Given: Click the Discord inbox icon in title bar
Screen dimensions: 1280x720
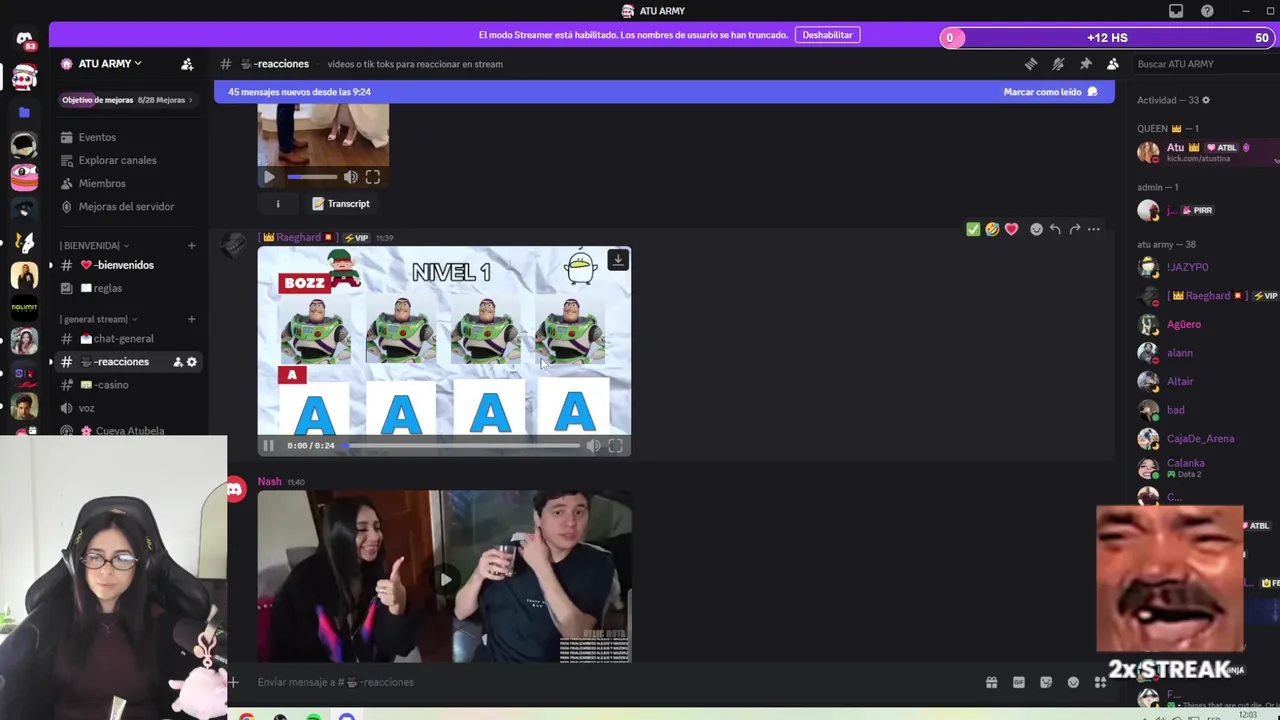Looking at the screenshot, I should pos(1176,11).
